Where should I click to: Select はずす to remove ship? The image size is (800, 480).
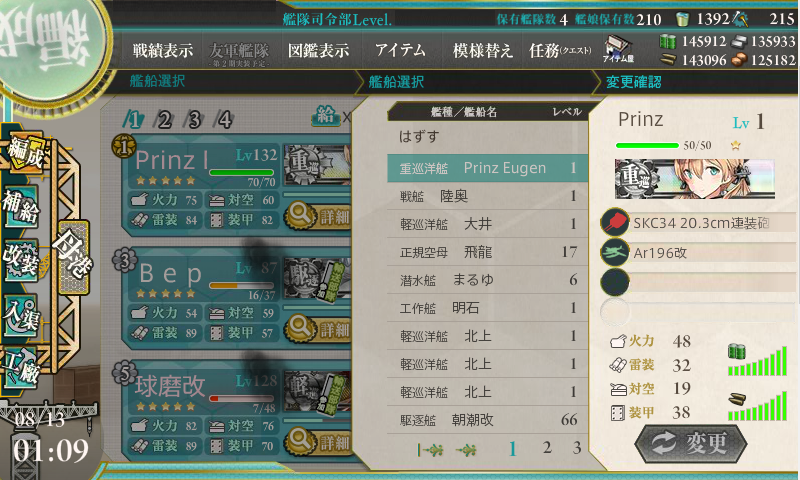(x=487, y=137)
